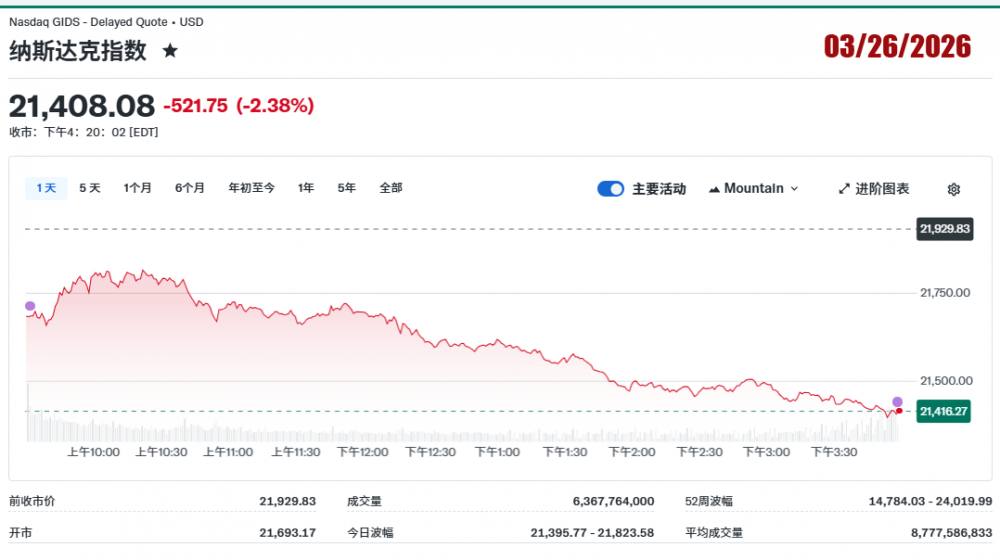Toggle the 主要活动 switch off
The width and height of the screenshot is (1000, 560).
click(x=610, y=189)
